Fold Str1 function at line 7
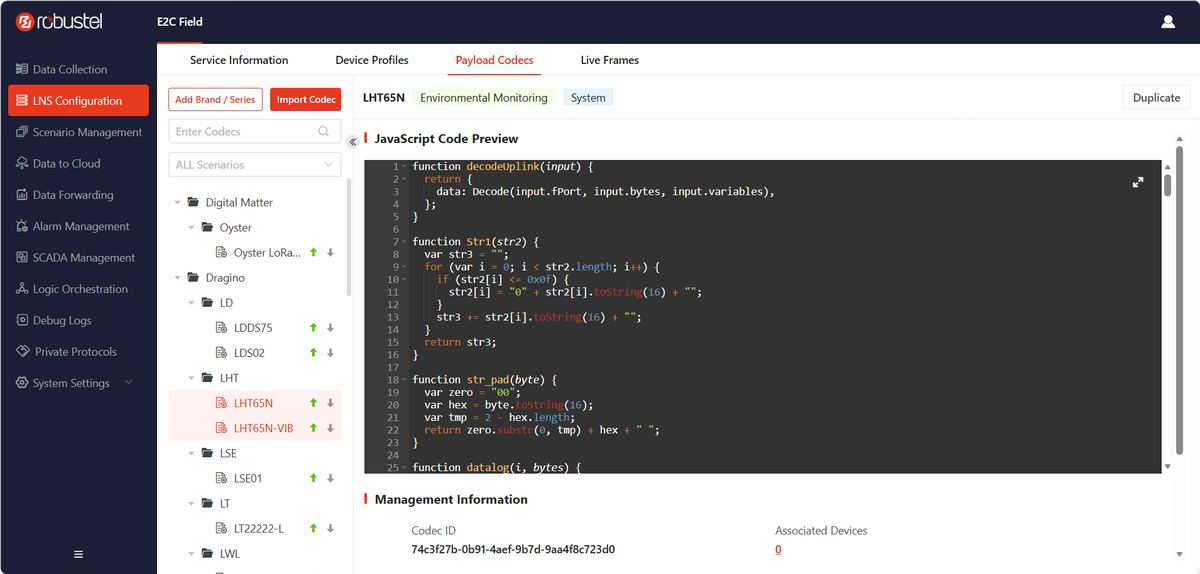Image resolution: width=1200 pixels, height=574 pixels. [404, 242]
